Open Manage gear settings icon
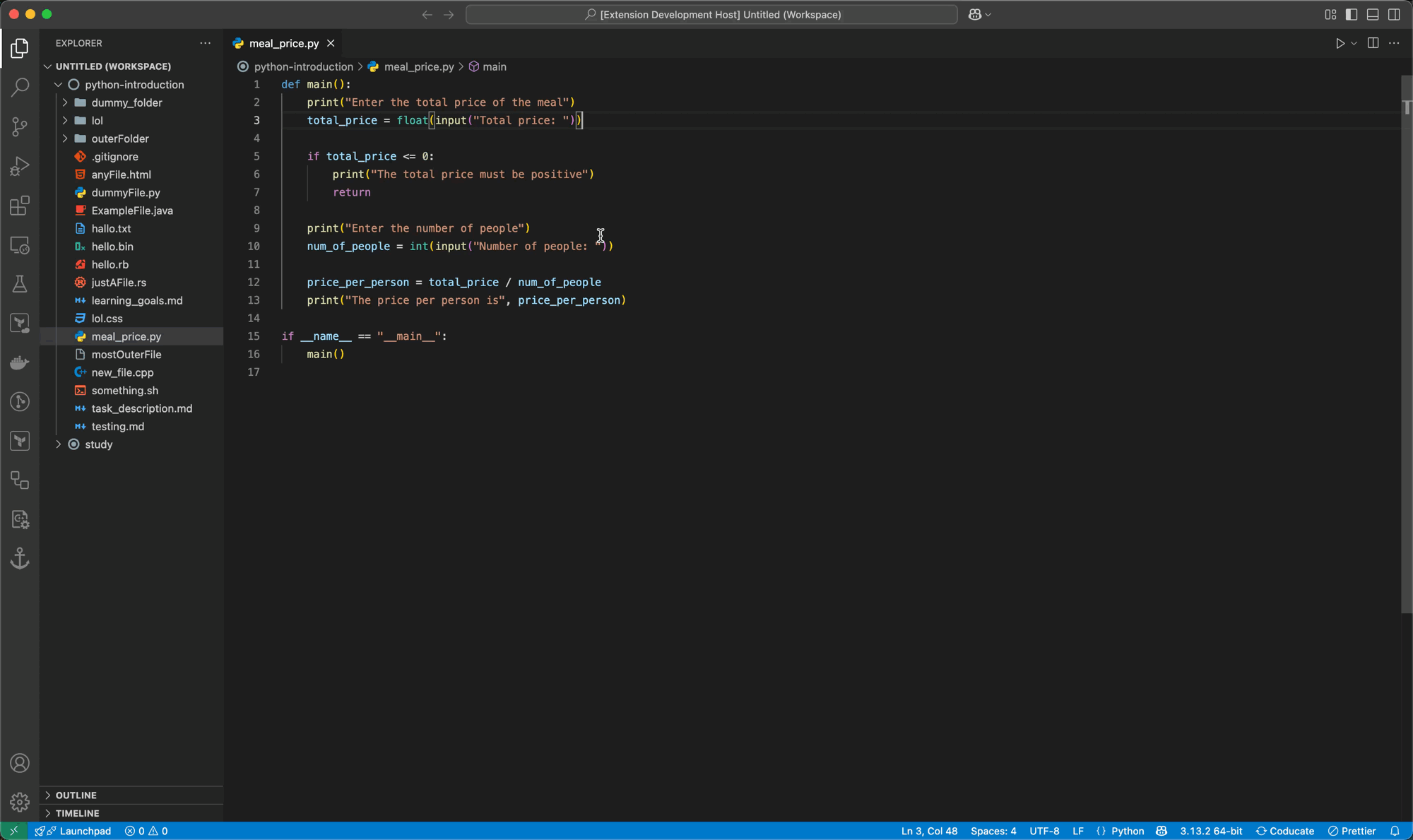Image resolution: width=1413 pixels, height=840 pixels. tap(20, 802)
